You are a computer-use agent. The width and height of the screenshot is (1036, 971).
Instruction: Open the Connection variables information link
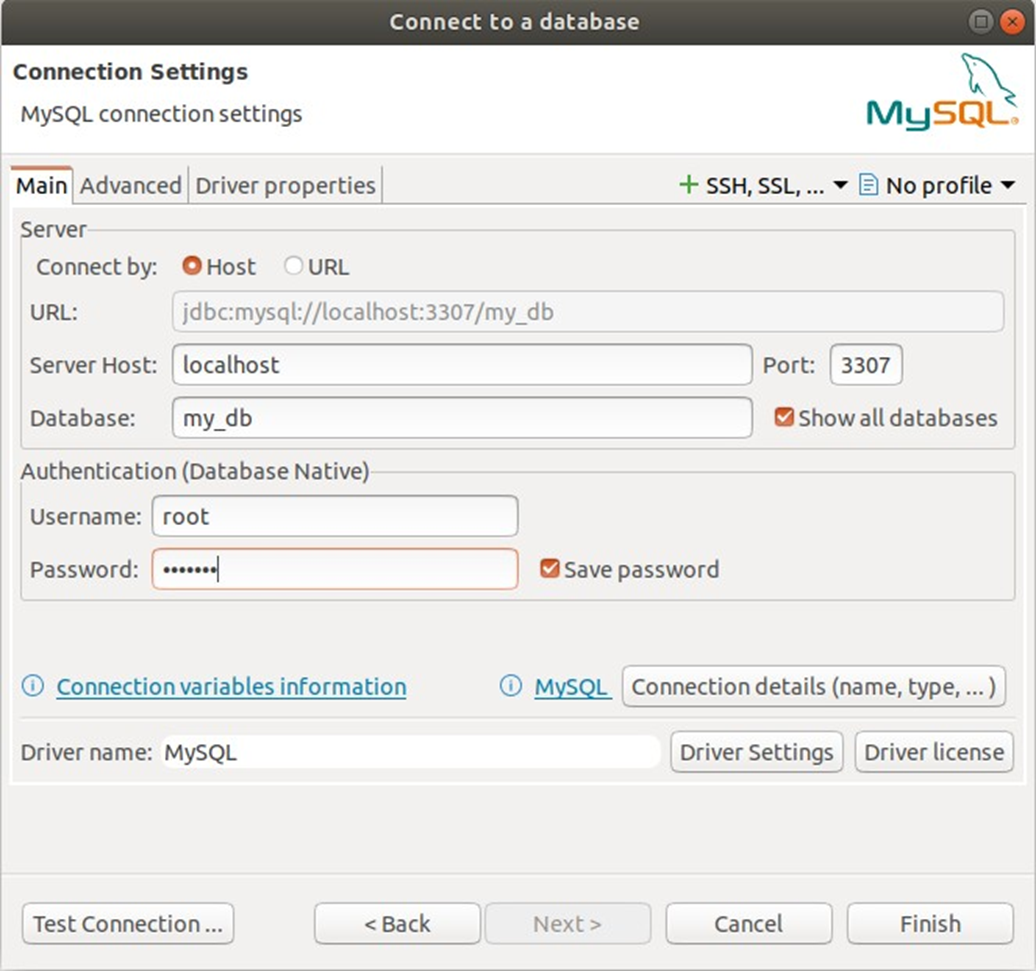coord(231,687)
